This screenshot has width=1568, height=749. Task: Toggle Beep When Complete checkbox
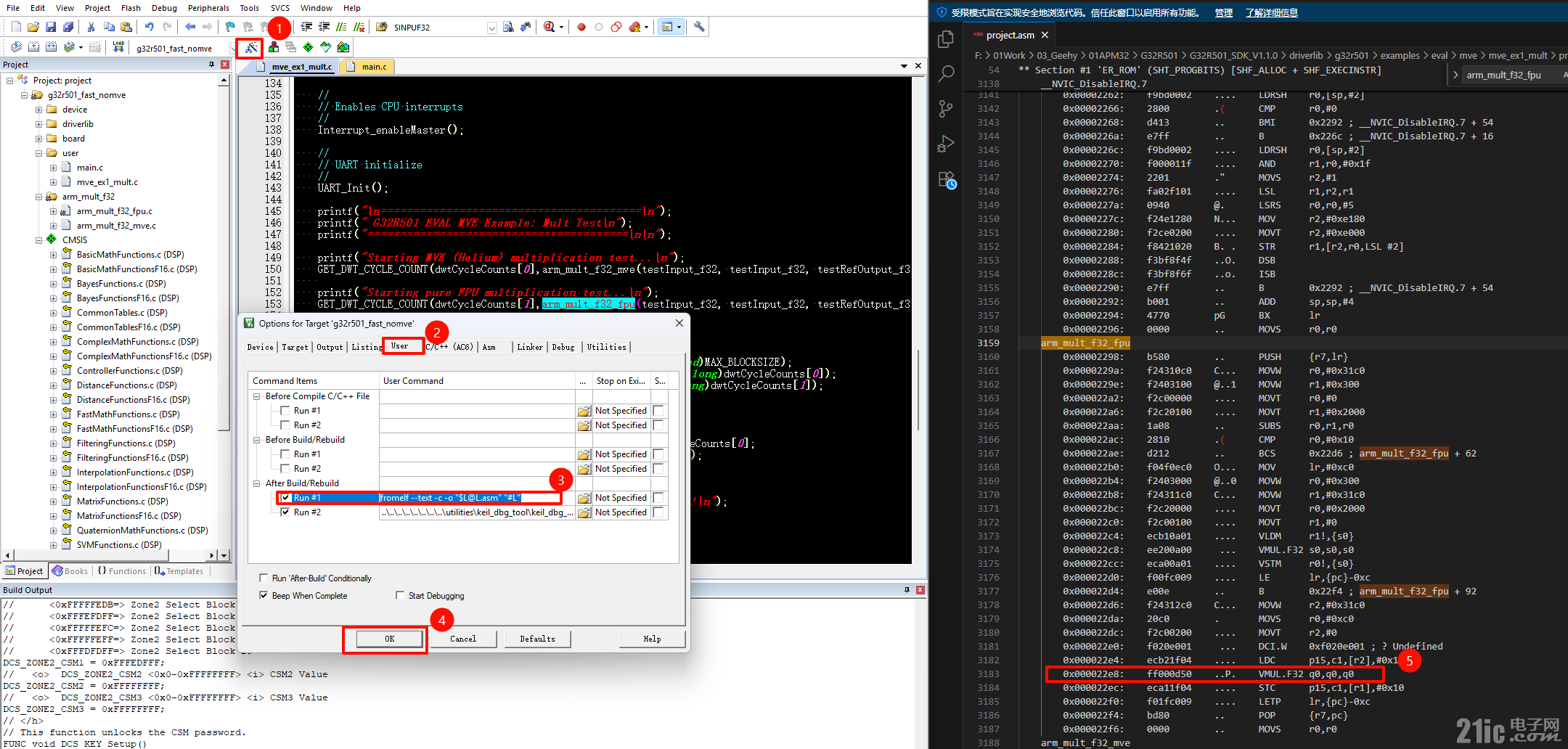pos(264,596)
